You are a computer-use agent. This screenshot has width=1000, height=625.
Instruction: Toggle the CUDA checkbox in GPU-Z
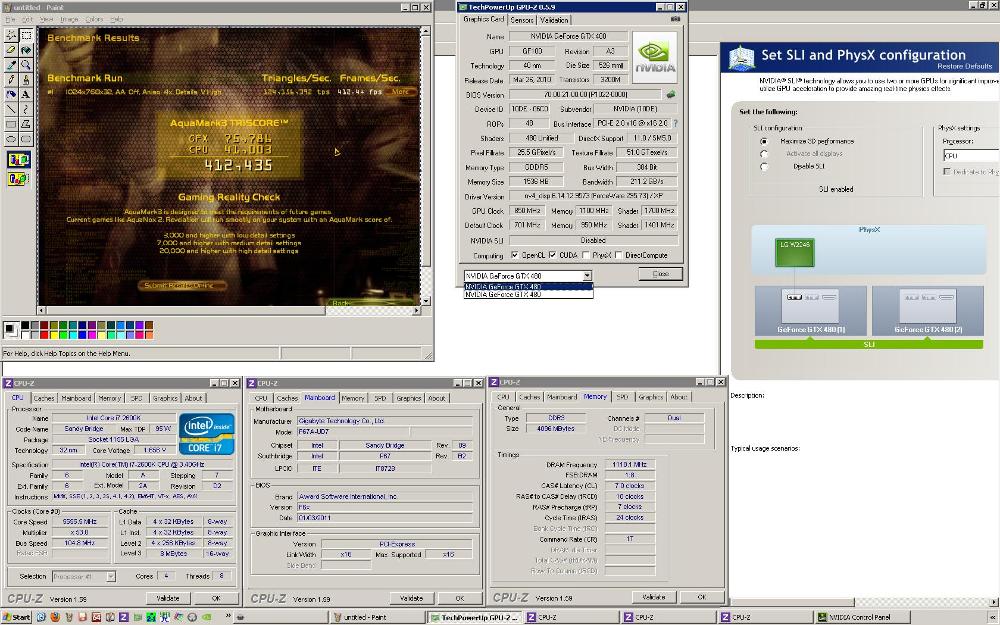552,255
